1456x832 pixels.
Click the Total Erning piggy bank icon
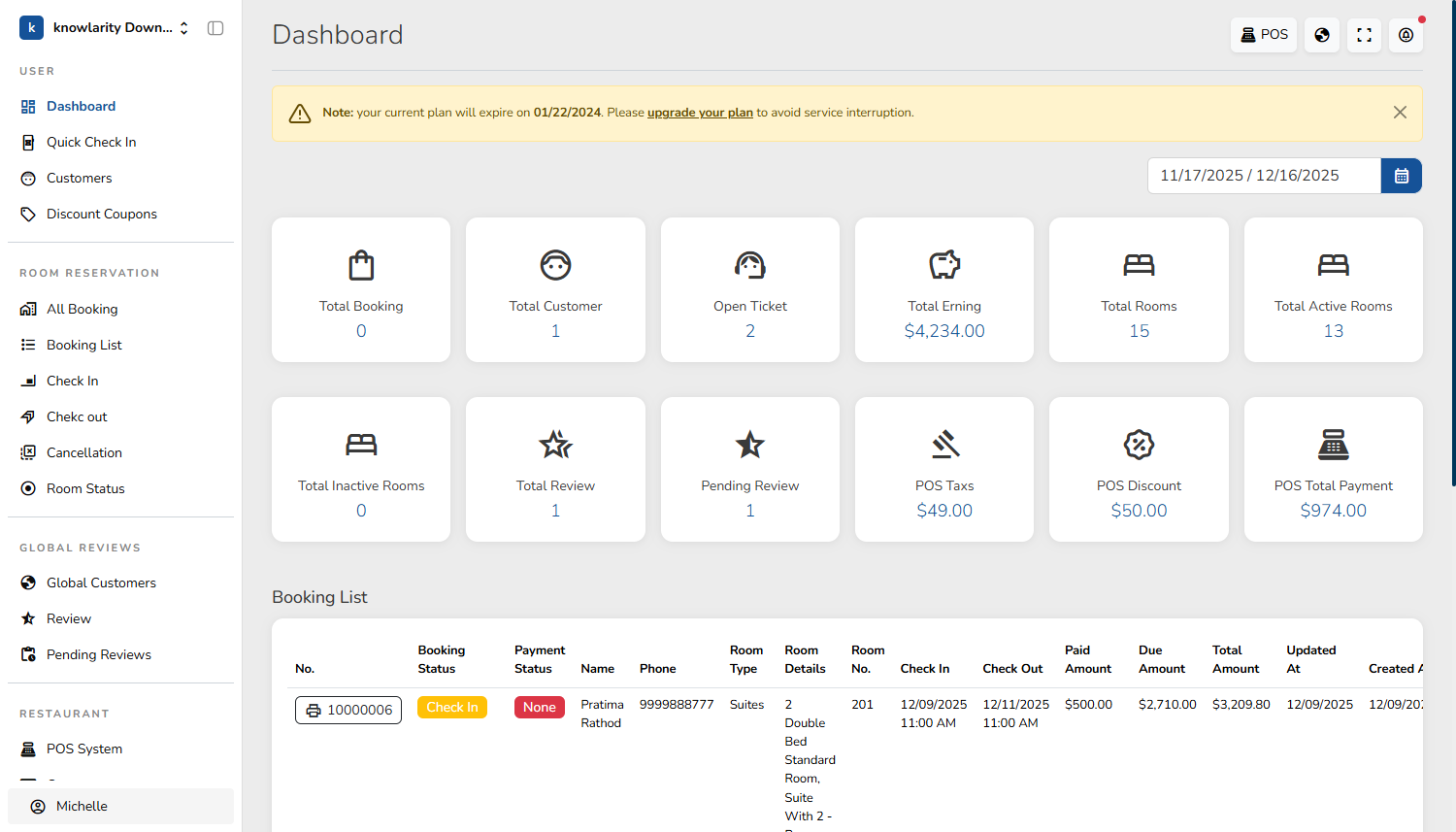coord(943,264)
